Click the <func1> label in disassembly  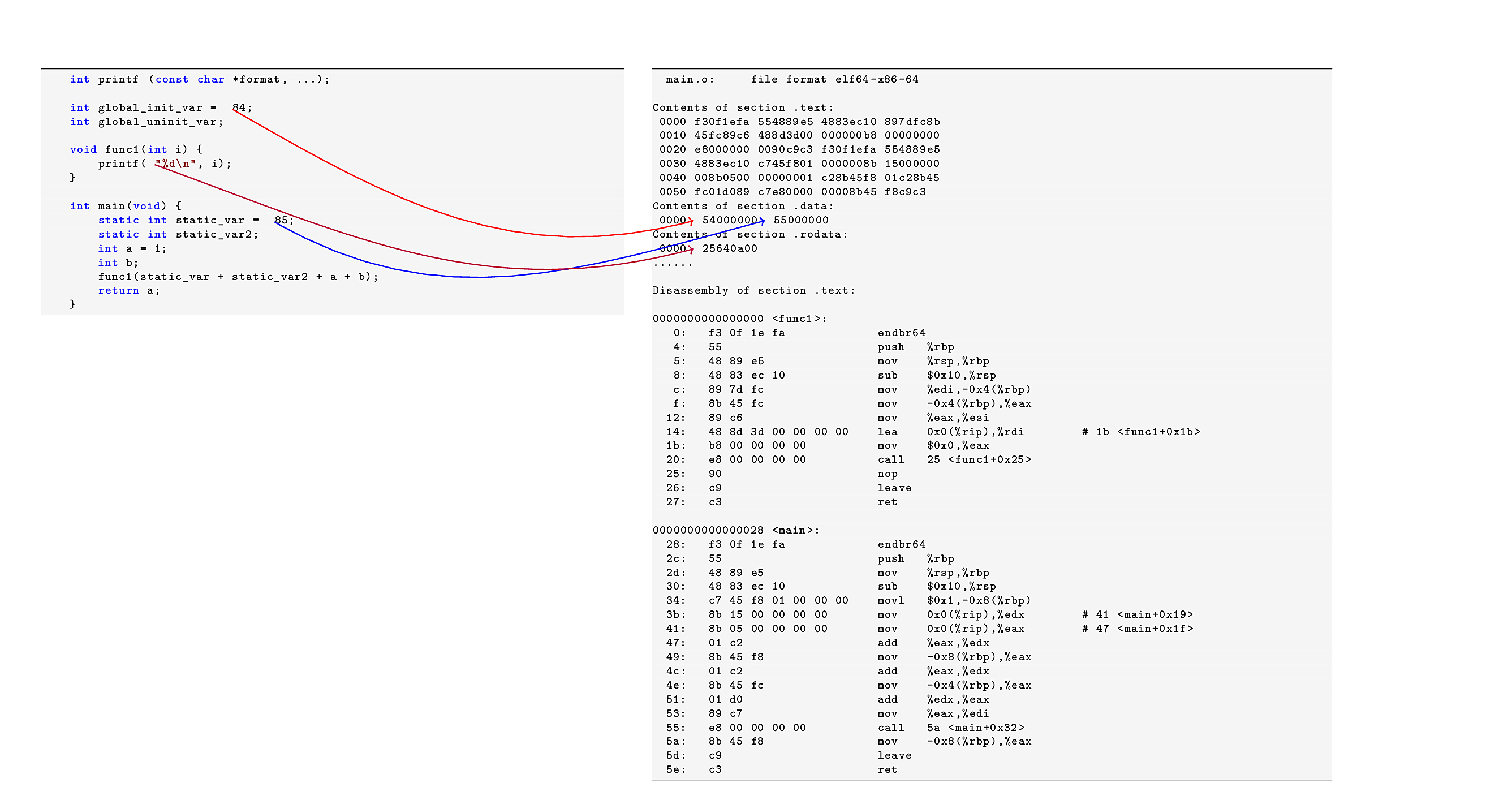point(798,319)
